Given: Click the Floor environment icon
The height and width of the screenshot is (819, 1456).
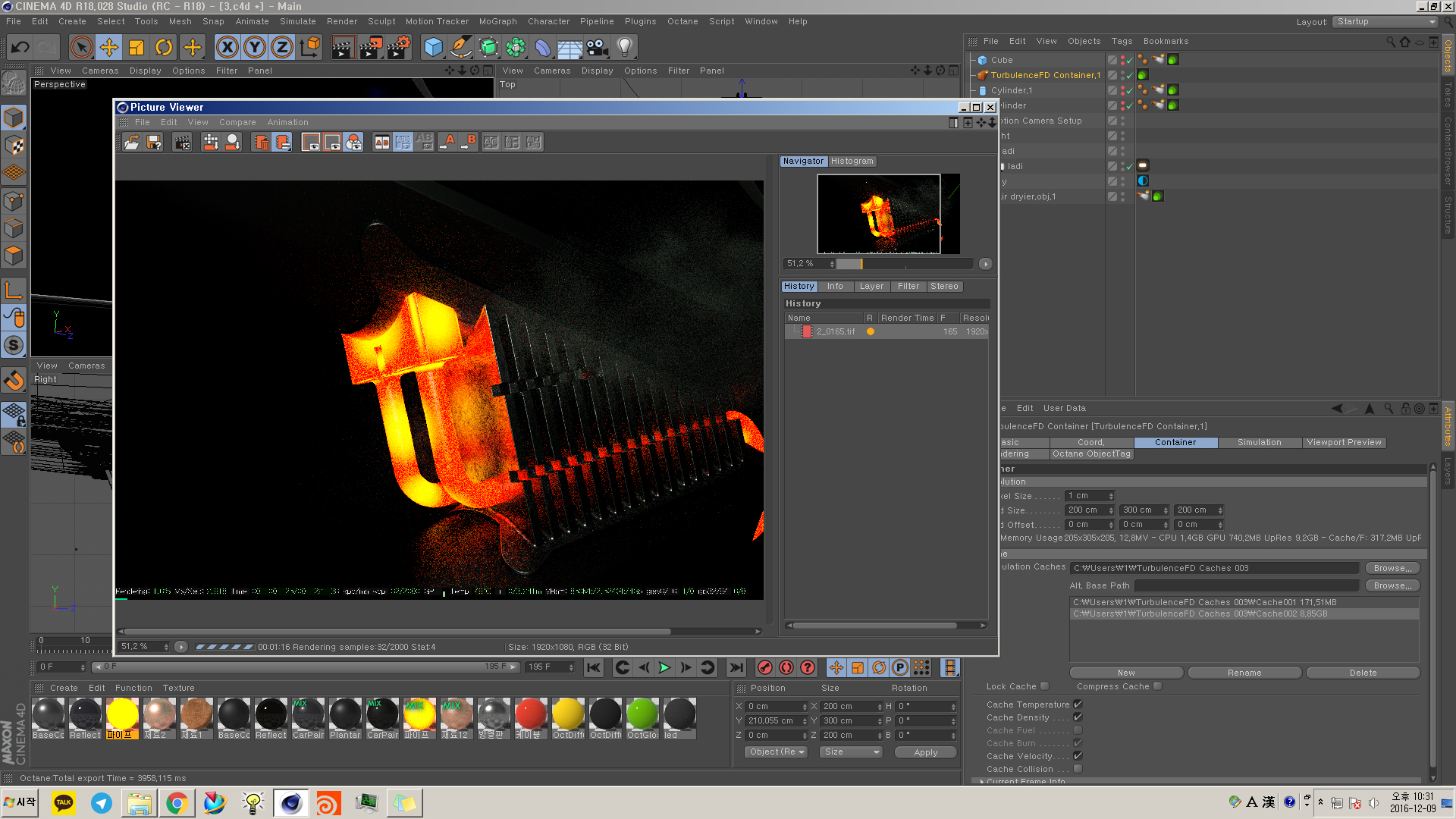Looking at the screenshot, I should point(570,47).
